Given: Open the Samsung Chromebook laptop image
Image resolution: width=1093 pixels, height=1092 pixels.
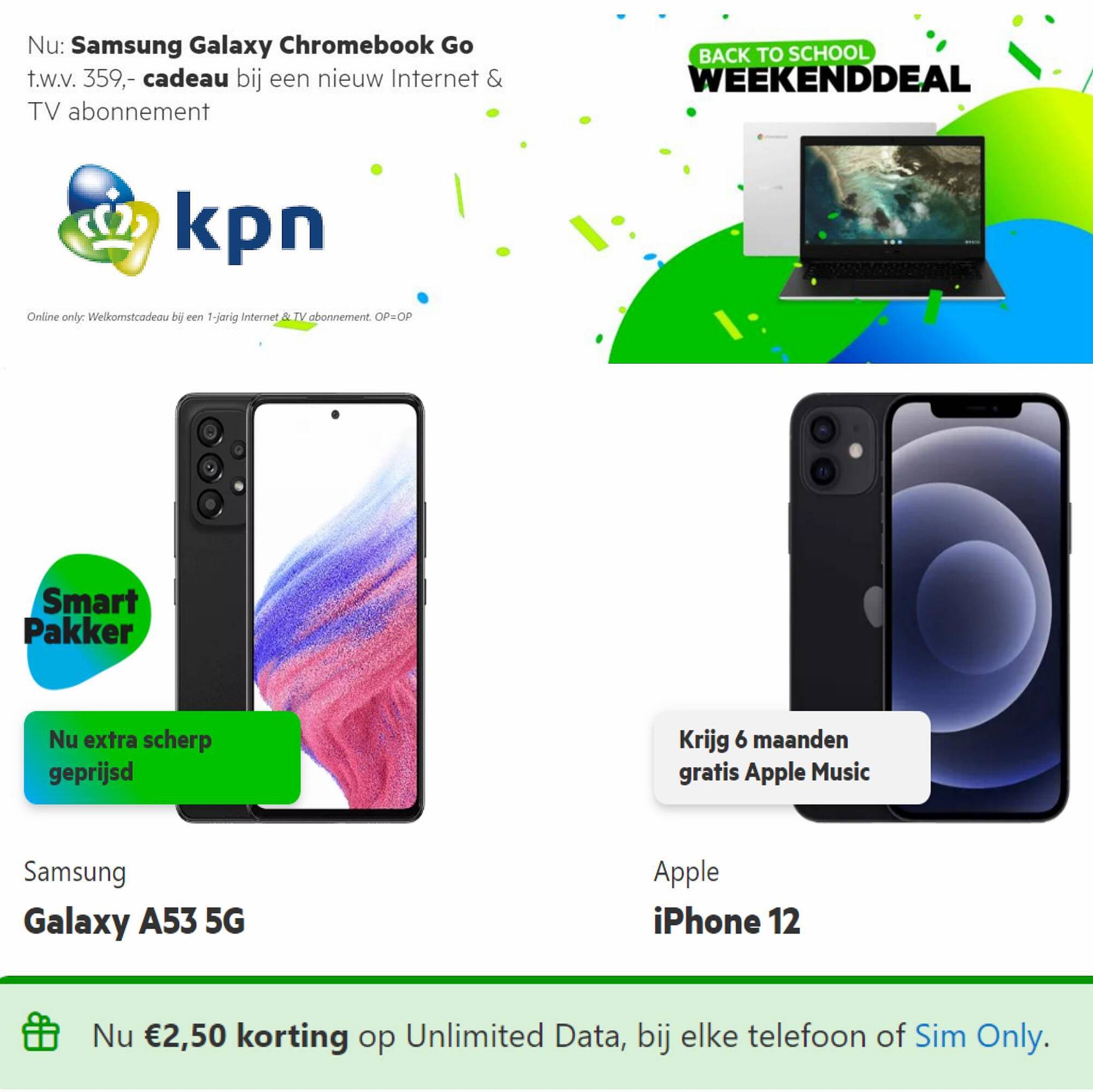Looking at the screenshot, I should pyautogui.click(x=873, y=210).
